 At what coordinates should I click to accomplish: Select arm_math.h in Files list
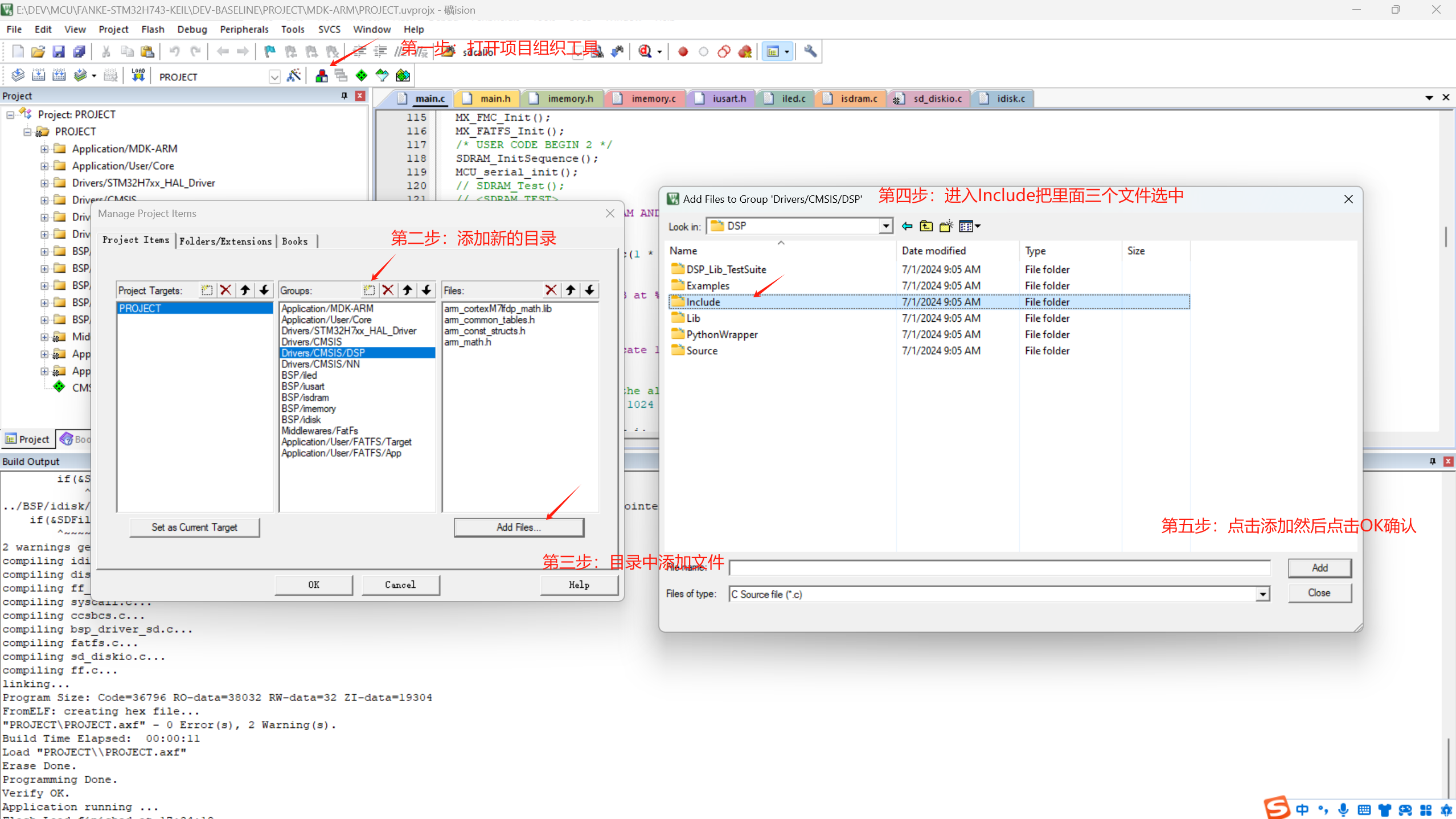[x=467, y=342]
